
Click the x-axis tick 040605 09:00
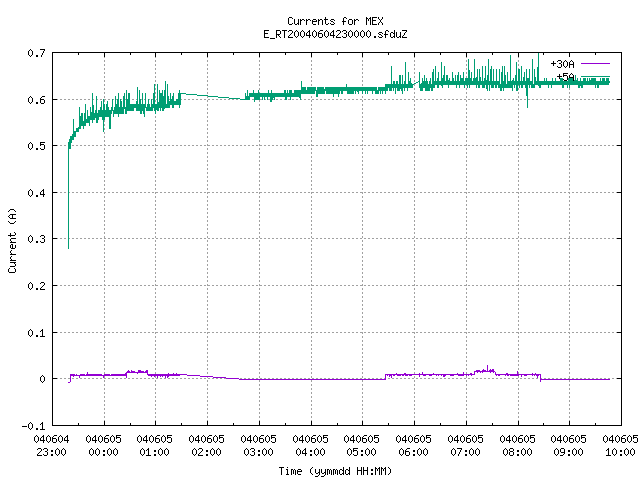569,446
